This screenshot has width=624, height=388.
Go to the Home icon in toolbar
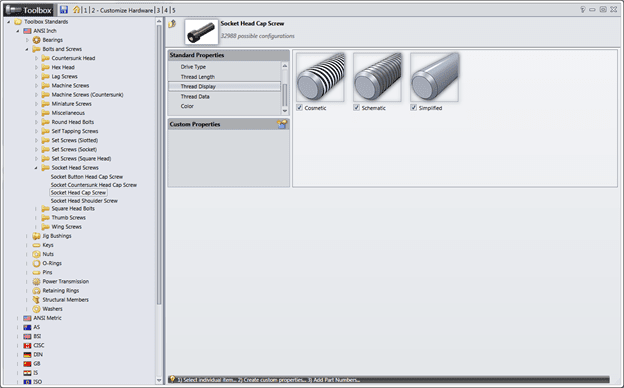coord(76,10)
